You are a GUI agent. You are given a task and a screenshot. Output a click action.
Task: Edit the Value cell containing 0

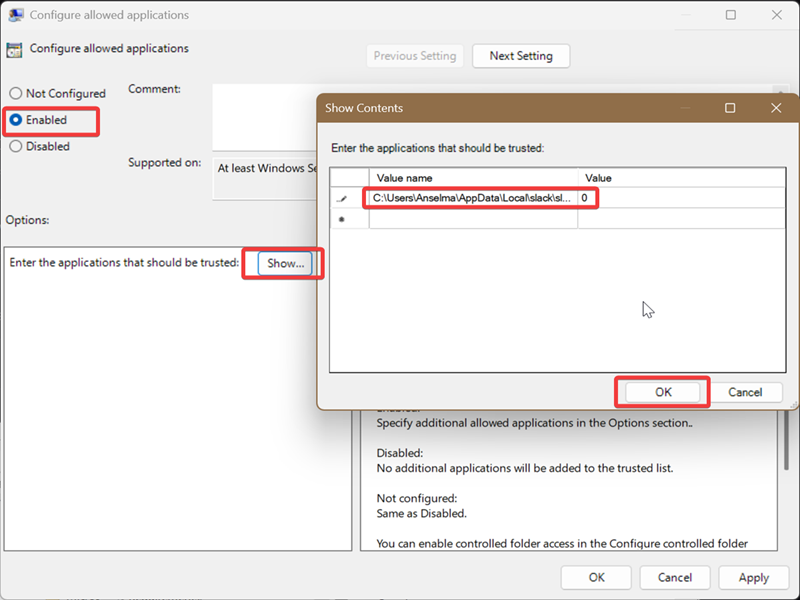pos(681,198)
